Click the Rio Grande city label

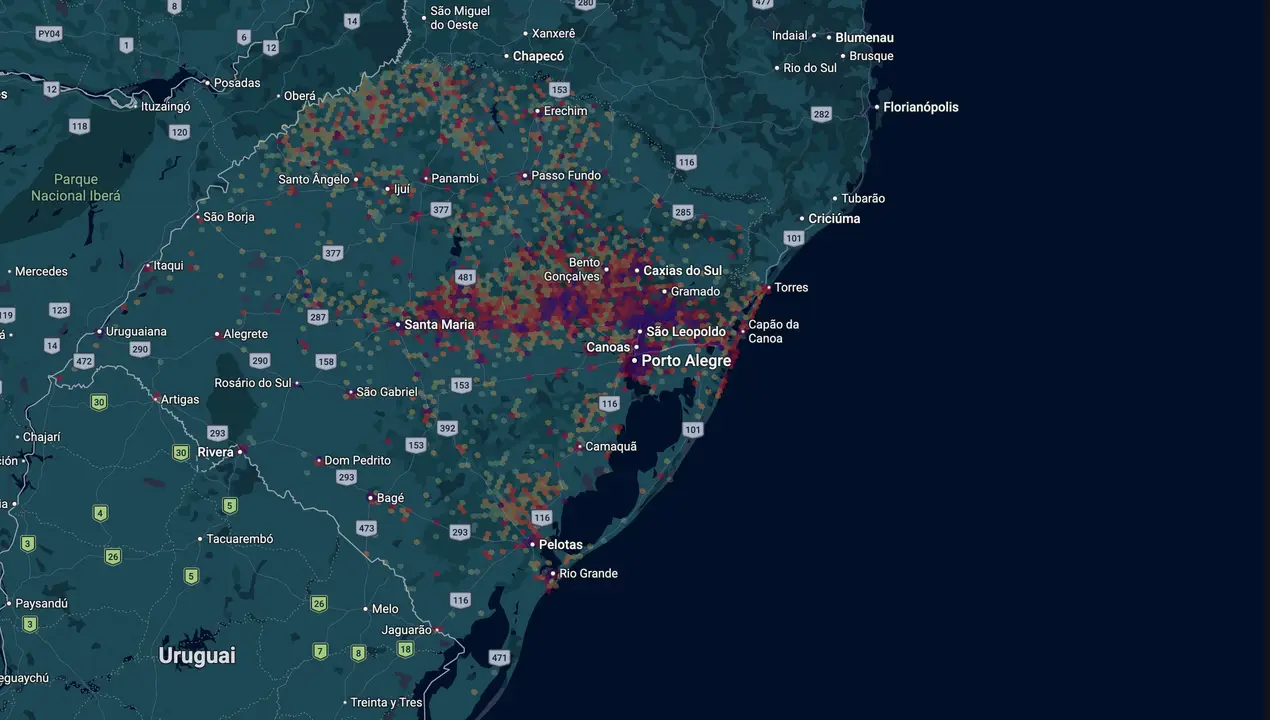[x=588, y=573]
